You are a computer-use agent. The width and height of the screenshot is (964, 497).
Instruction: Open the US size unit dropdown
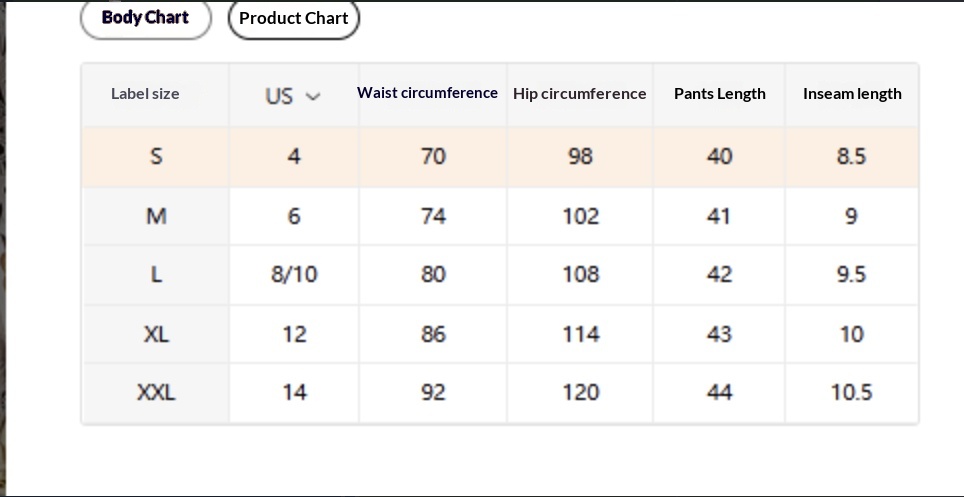pyautogui.click(x=292, y=96)
